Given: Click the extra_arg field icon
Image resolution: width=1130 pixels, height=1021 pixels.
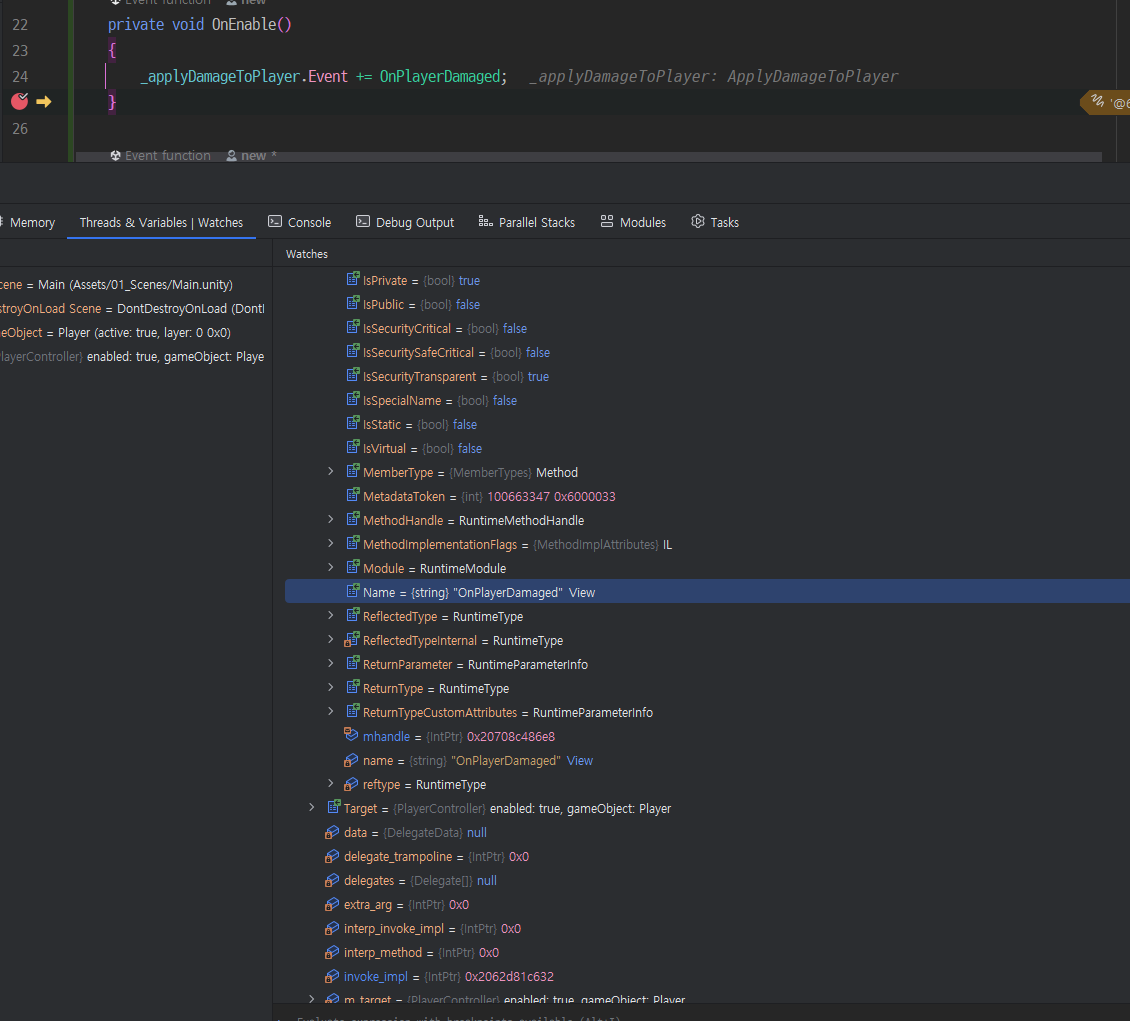Looking at the screenshot, I should [x=332, y=904].
